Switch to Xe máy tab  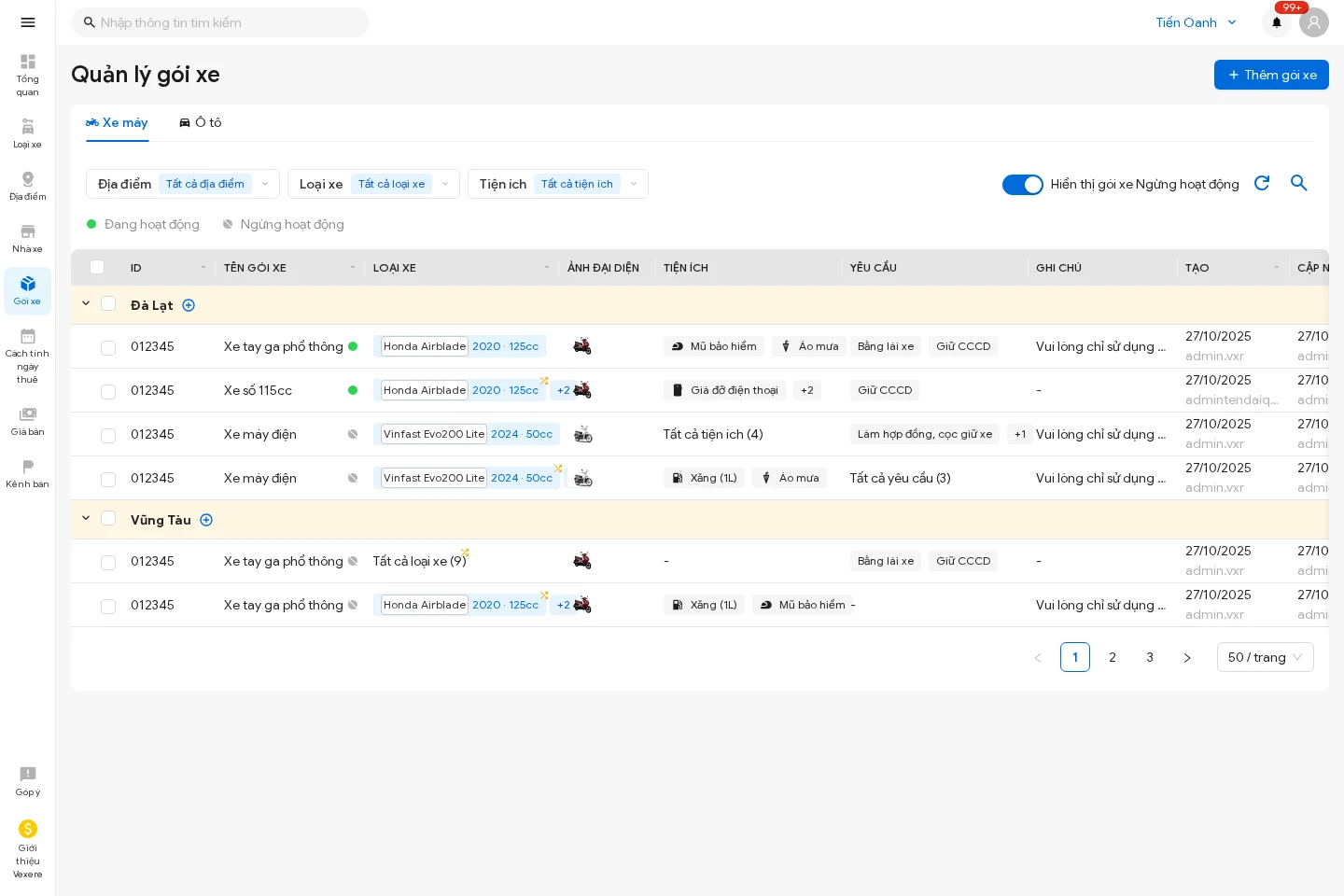click(117, 122)
